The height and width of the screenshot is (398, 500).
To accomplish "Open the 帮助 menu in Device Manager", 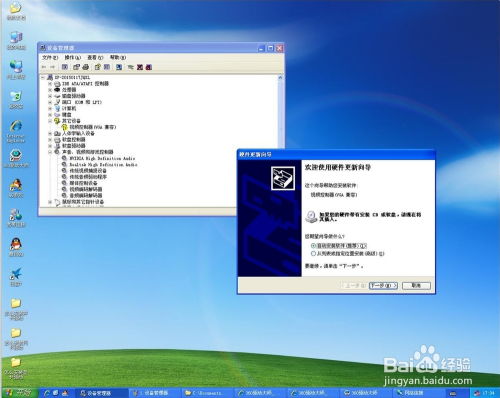I will click(x=118, y=57).
